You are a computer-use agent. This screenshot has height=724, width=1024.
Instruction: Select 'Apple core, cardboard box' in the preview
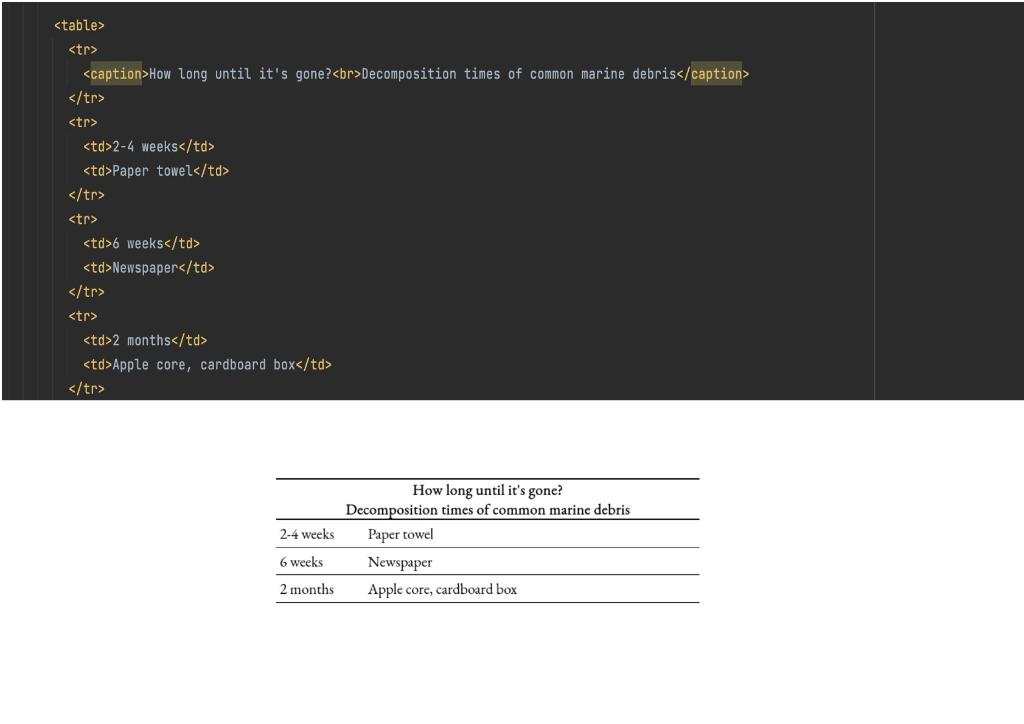442,589
